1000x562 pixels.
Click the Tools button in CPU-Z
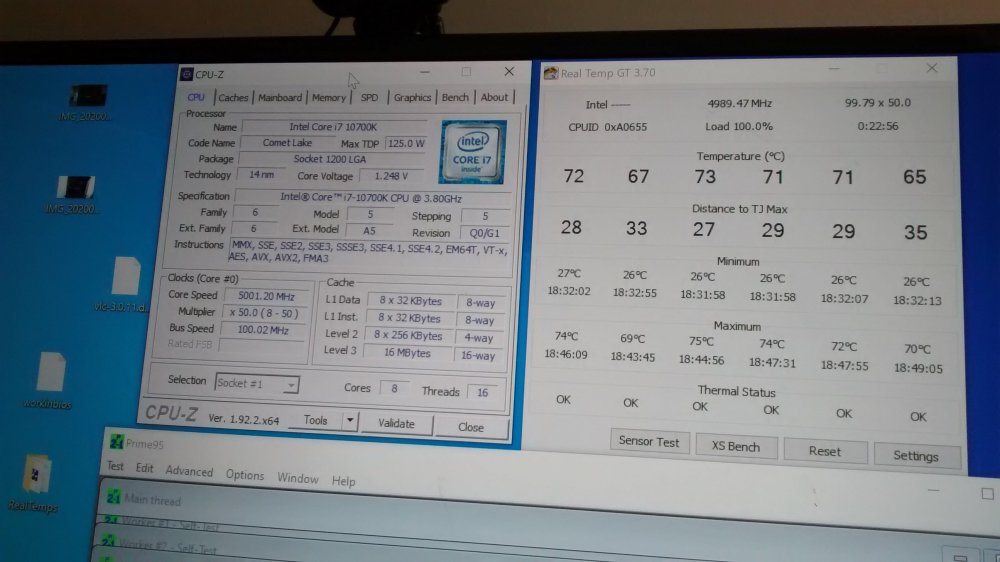click(315, 420)
